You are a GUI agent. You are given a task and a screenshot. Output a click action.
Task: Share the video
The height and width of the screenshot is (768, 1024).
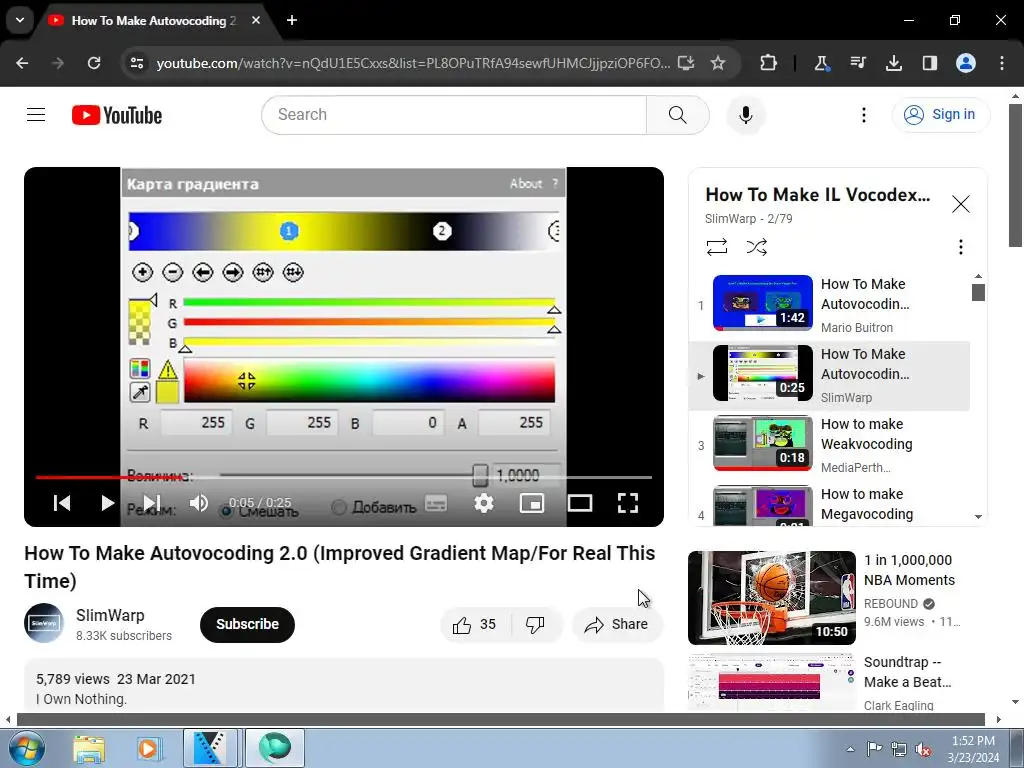tap(617, 624)
